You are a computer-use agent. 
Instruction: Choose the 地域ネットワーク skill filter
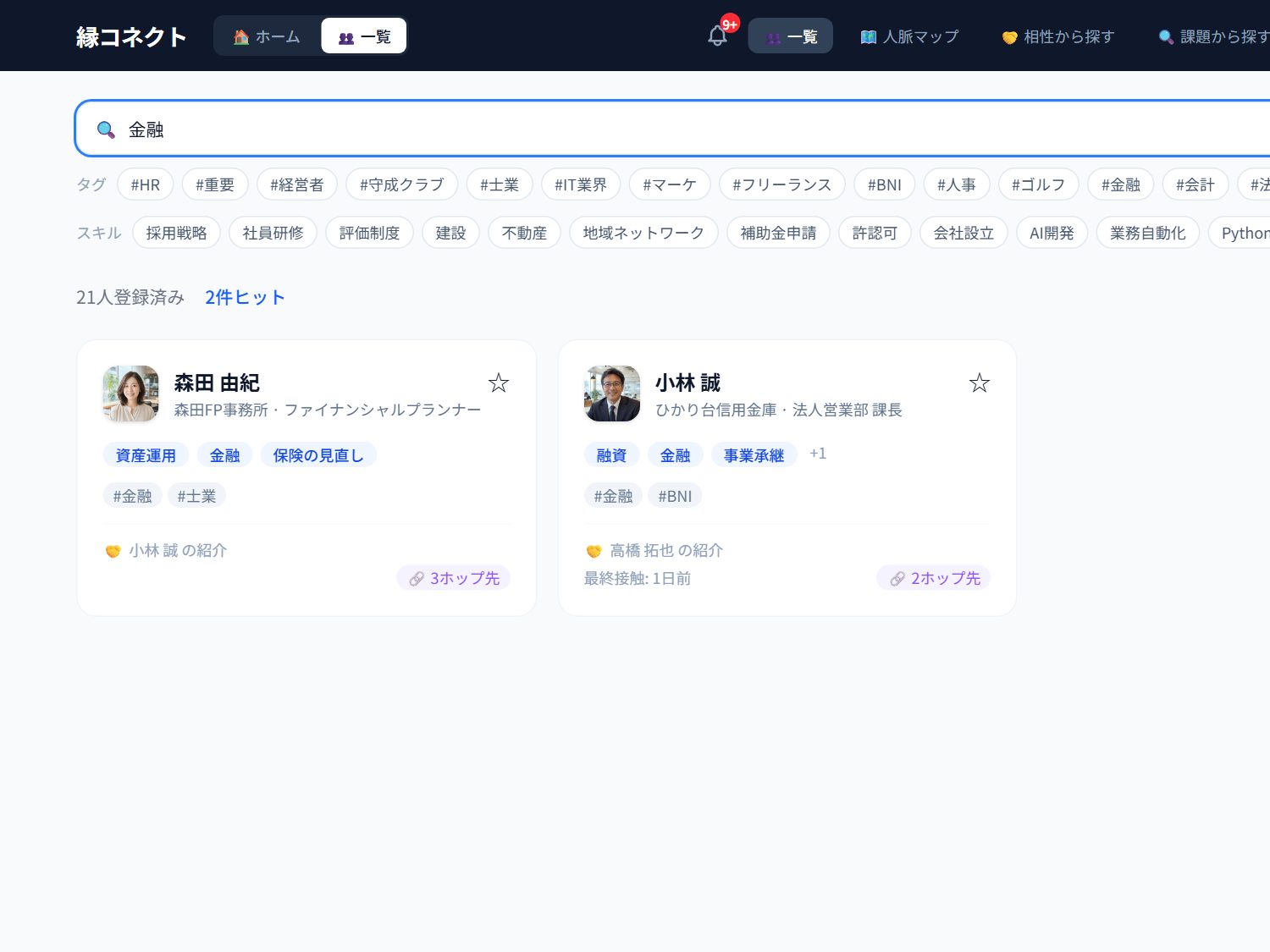coord(644,233)
